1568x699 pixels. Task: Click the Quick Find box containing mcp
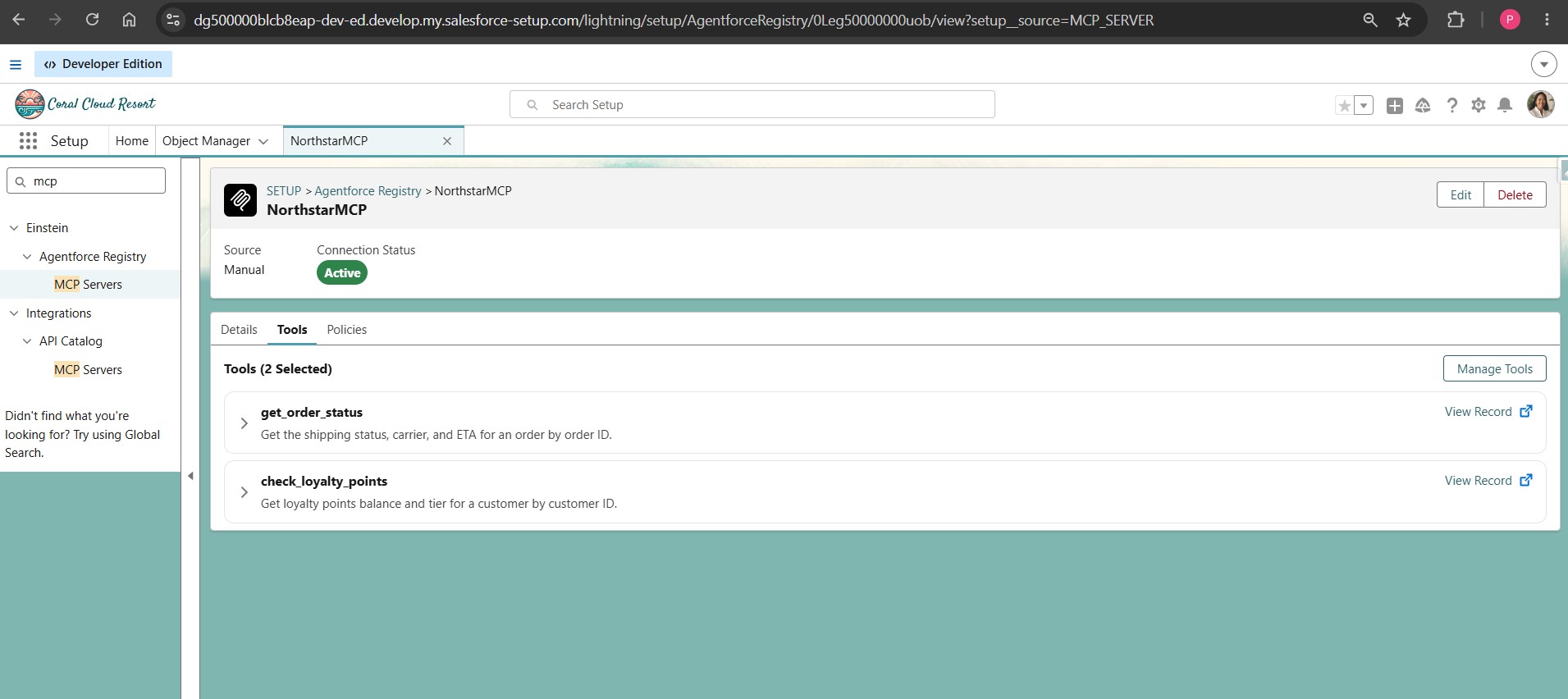tap(86, 180)
